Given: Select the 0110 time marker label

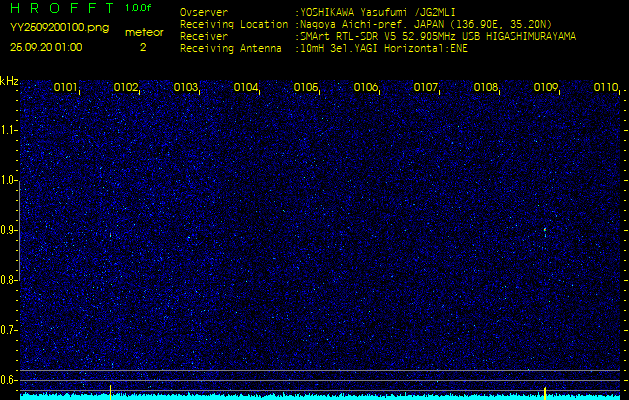Looking at the screenshot, I should [x=606, y=88].
